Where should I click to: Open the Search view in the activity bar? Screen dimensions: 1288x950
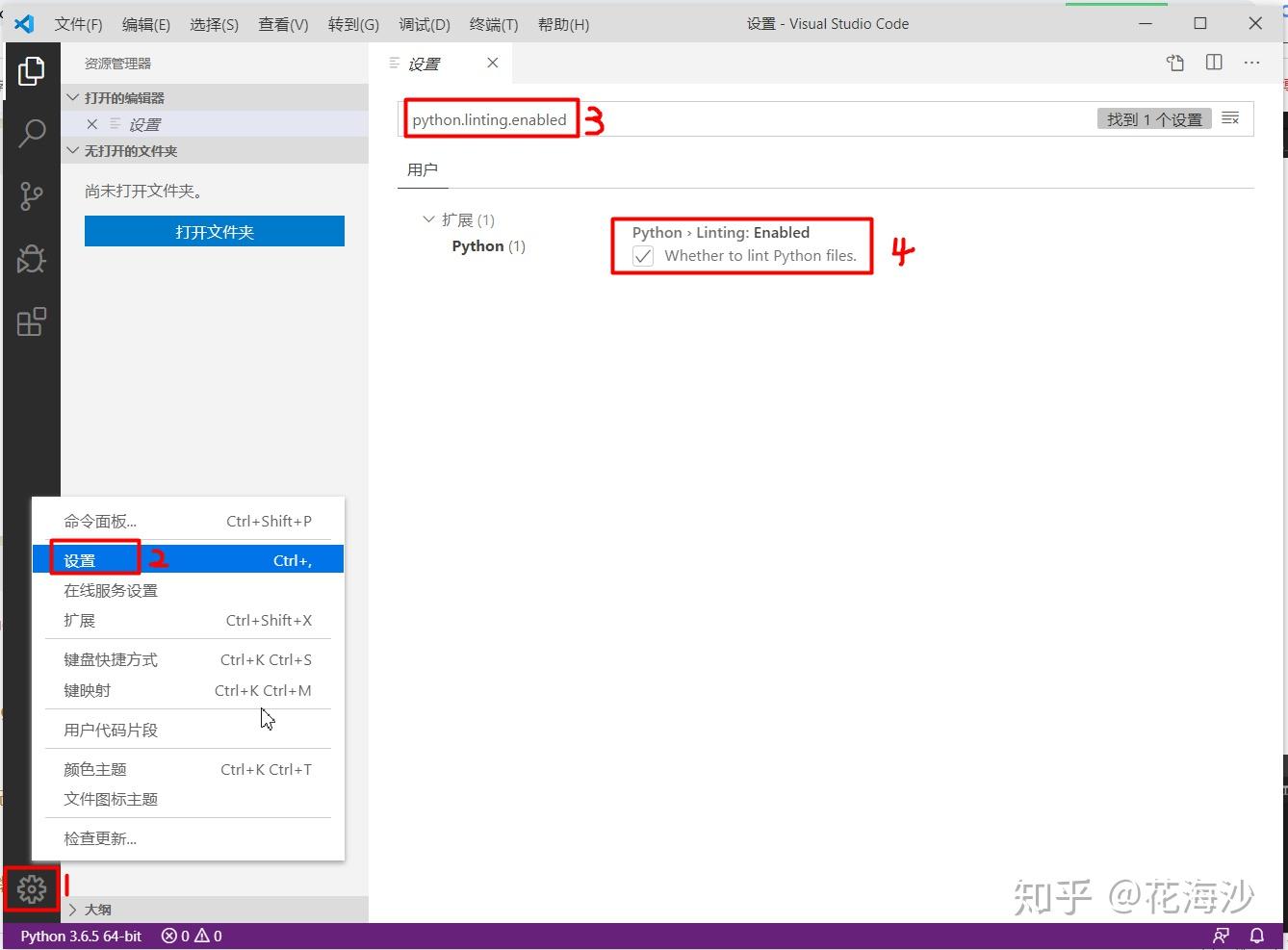coord(32,133)
